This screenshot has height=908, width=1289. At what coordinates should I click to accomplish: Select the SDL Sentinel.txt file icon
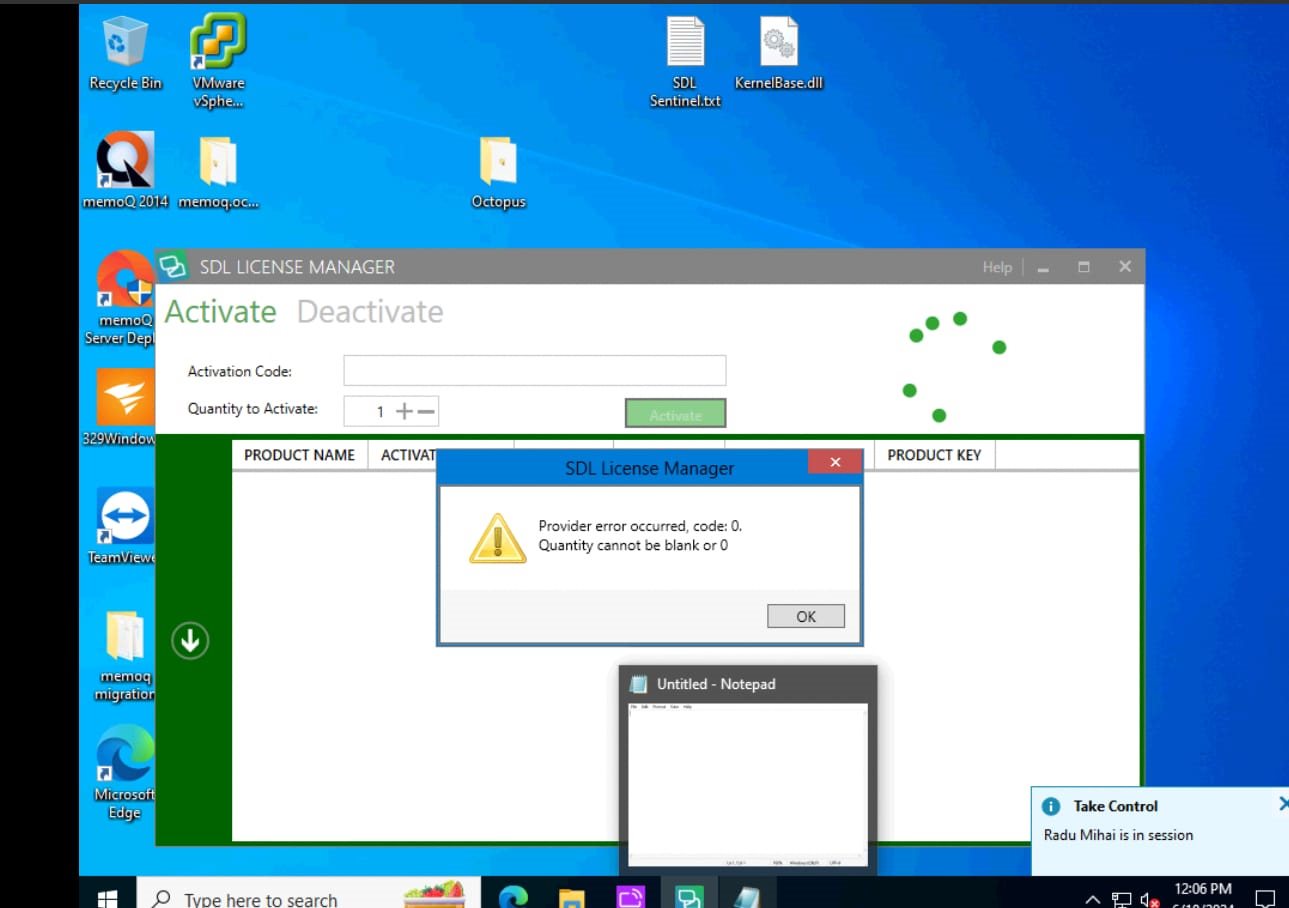685,62
